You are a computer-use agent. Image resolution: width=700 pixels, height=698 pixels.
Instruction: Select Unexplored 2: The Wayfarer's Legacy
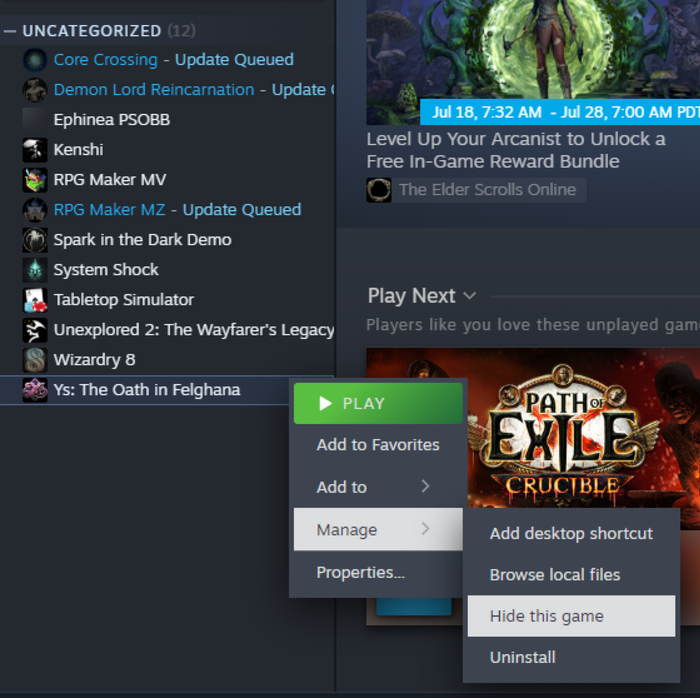[x=167, y=330]
